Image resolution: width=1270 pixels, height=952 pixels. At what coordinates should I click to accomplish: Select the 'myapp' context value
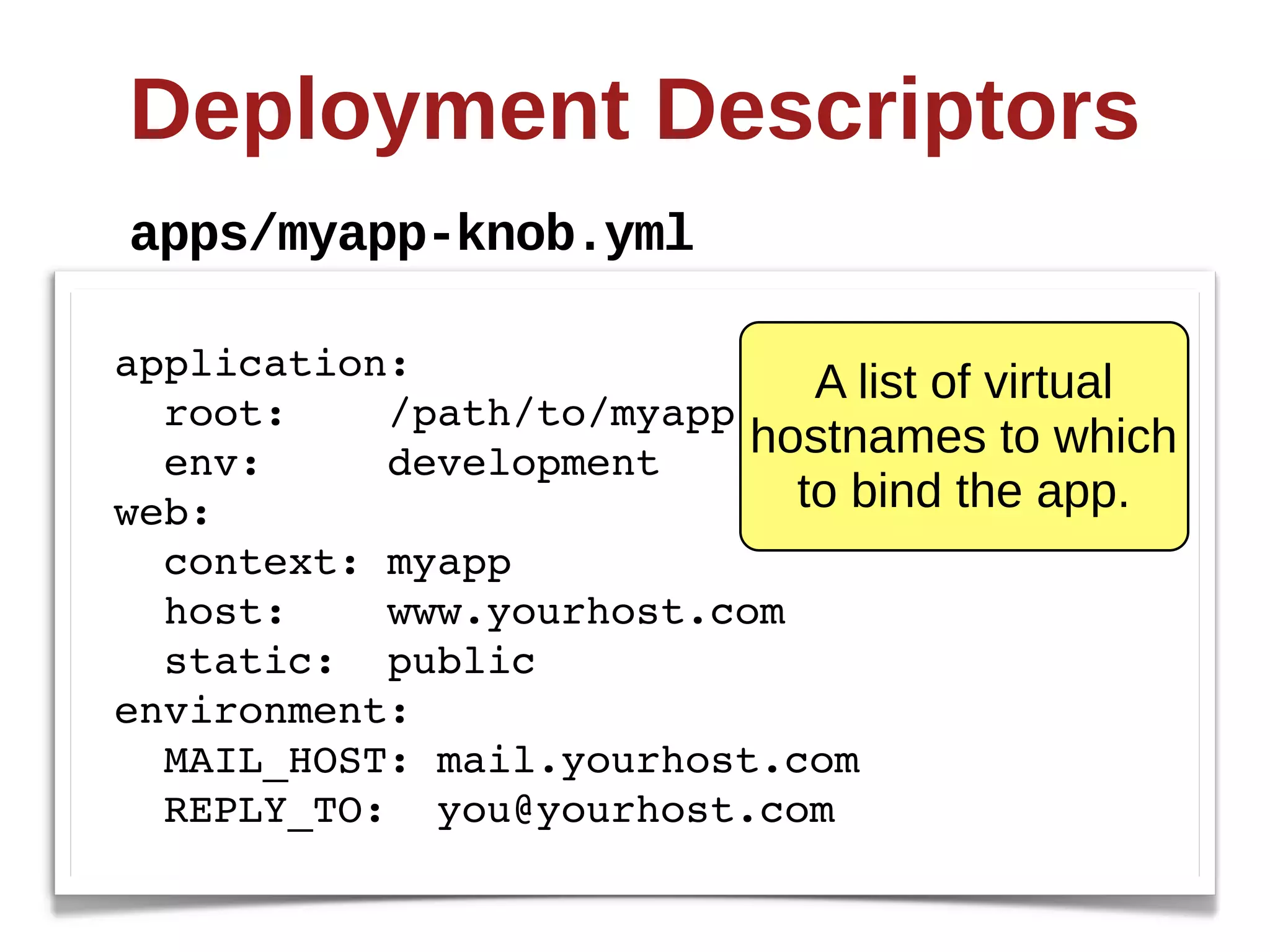tap(449, 565)
